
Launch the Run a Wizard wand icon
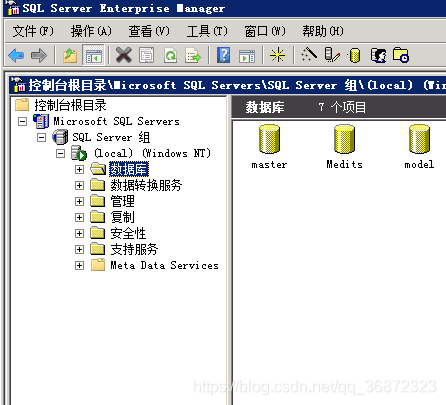pyautogui.click(x=309, y=54)
